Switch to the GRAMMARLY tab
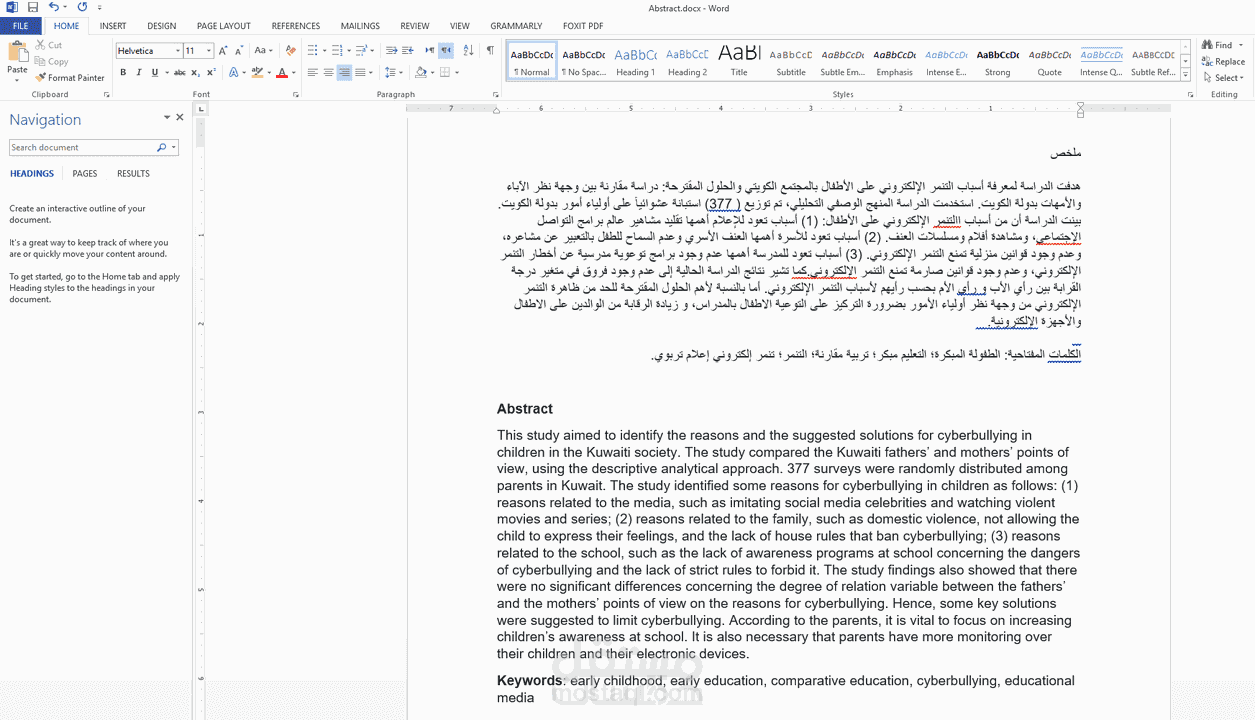The width and height of the screenshot is (1255, 720). coord(516,26)
